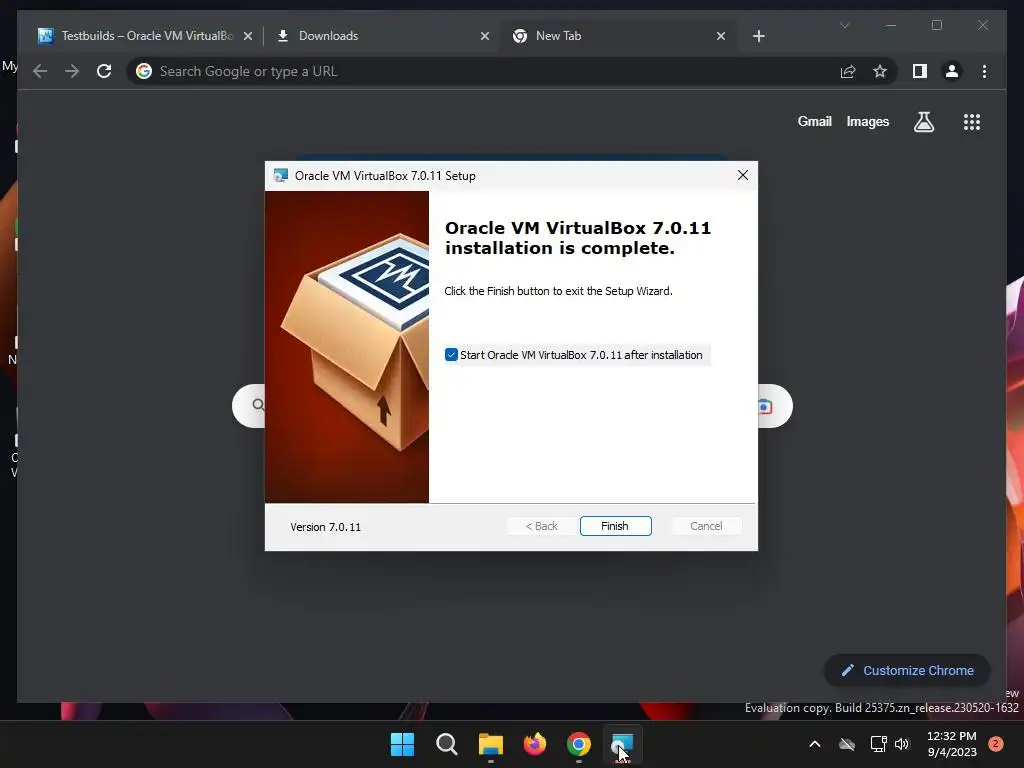
Task: Toggle the Chrome side panel
Action: coord(920,71)
